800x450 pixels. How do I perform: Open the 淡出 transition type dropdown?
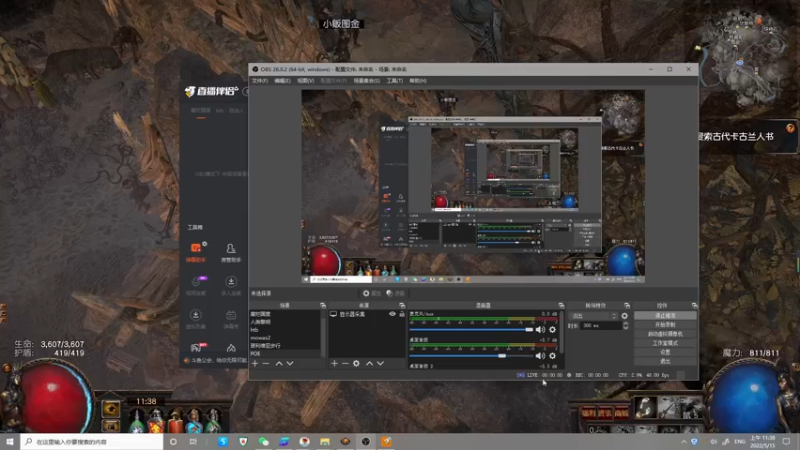pyautogui.click(x=593, y=316)
